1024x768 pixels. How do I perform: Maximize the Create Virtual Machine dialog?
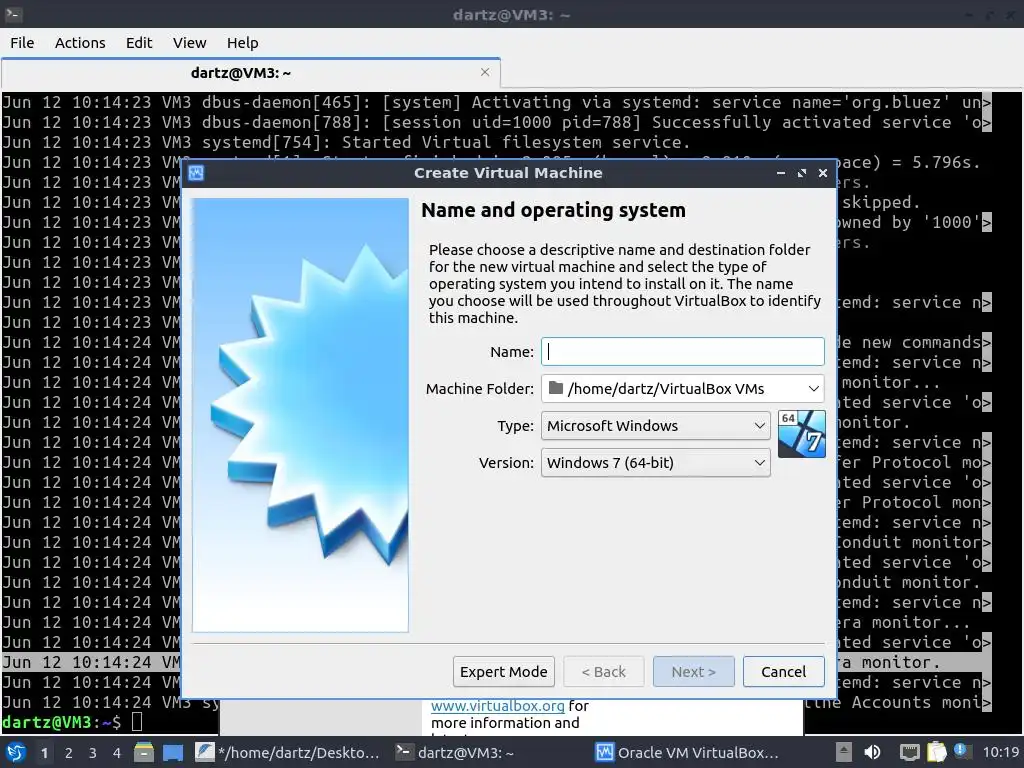[802, 173]
